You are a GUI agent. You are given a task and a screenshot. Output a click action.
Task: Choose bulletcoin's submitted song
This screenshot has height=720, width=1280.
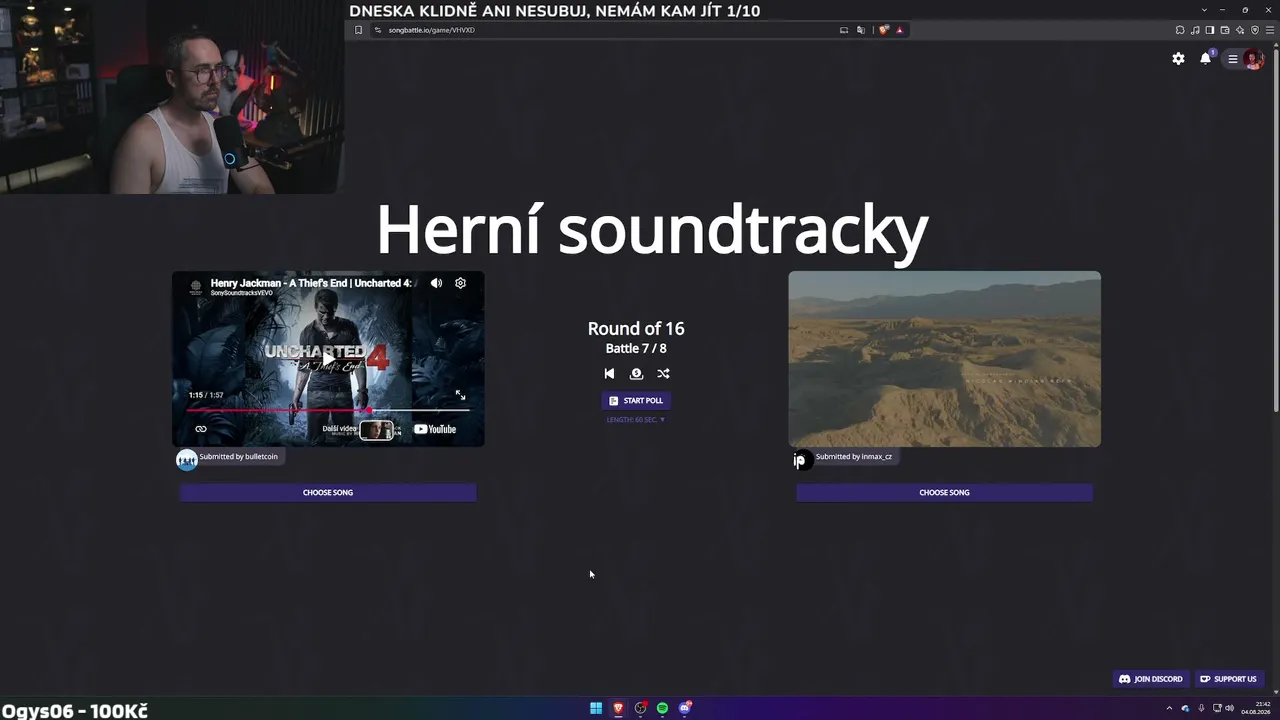pos(328,492)
